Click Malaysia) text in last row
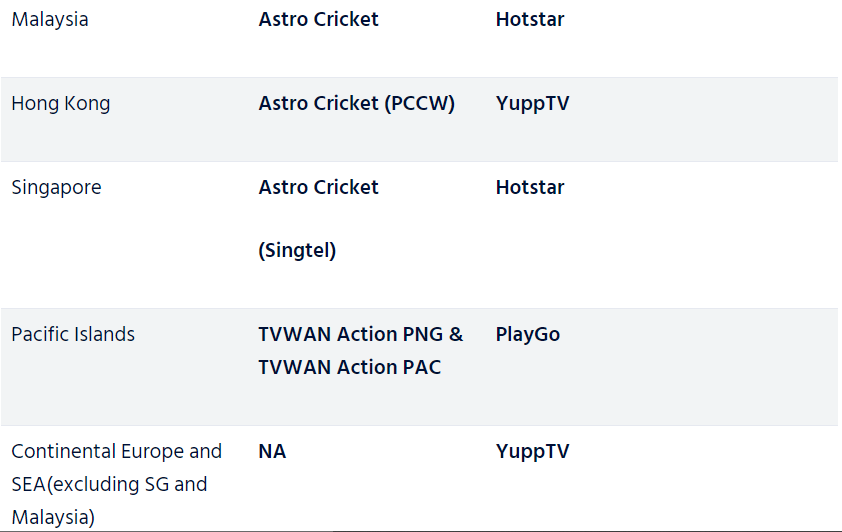This screenshot has width=842, height=532. pos(53,518)
